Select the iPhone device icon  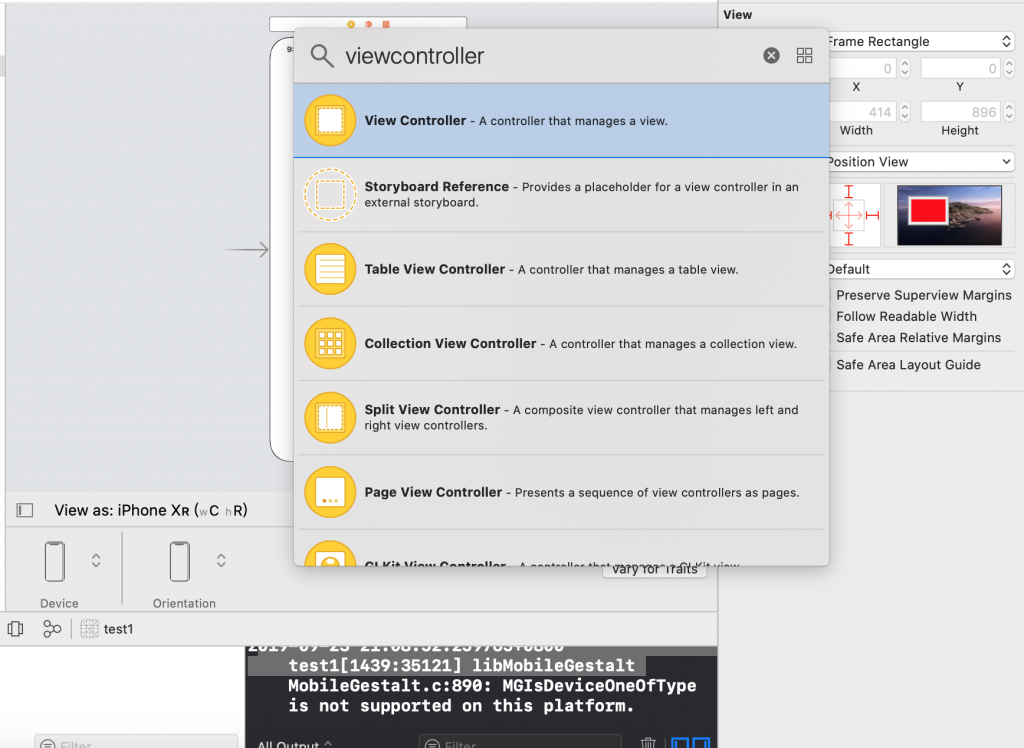tap(55, 561)
